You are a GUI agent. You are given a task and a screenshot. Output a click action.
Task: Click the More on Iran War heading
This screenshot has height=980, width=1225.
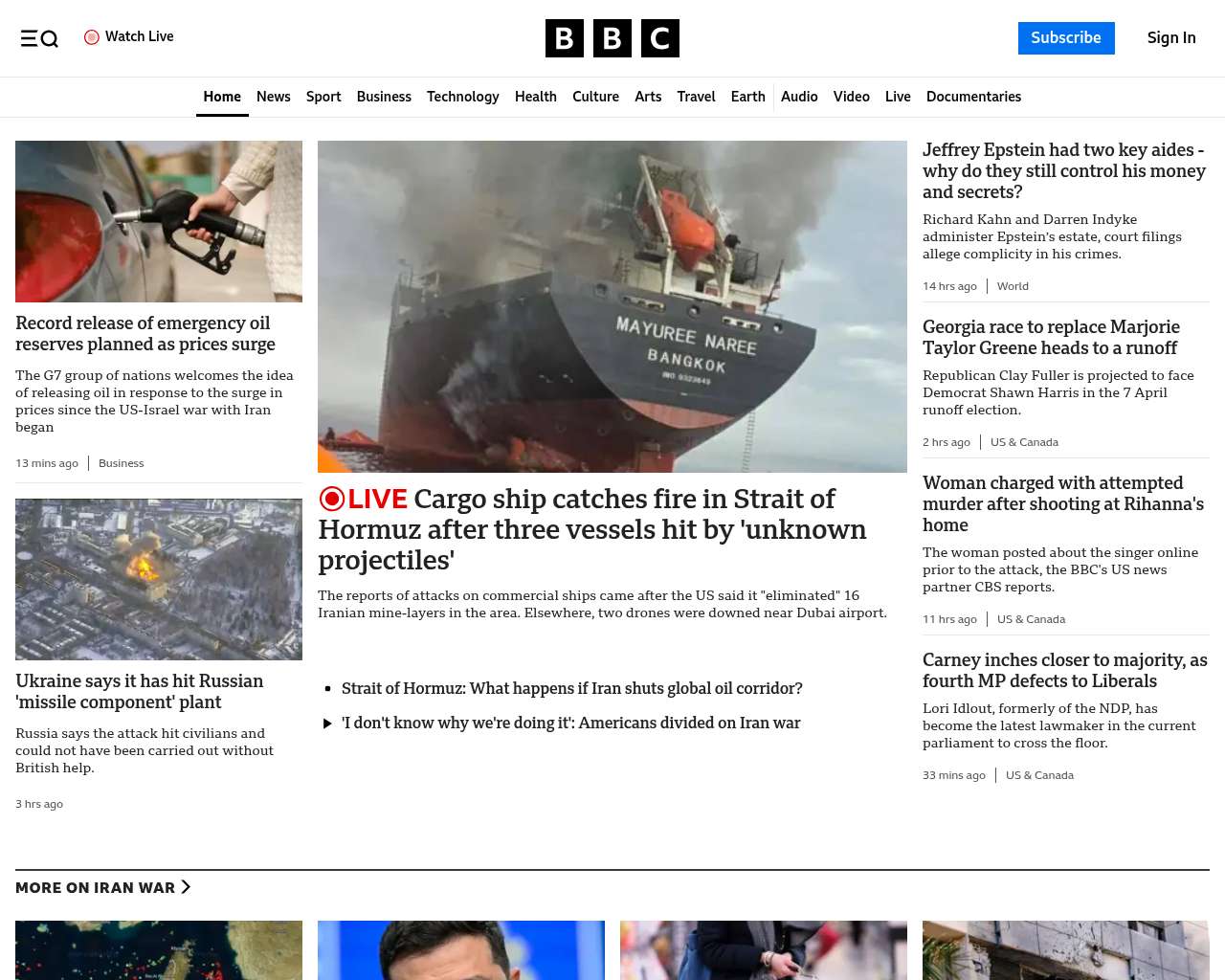[96, 888]
